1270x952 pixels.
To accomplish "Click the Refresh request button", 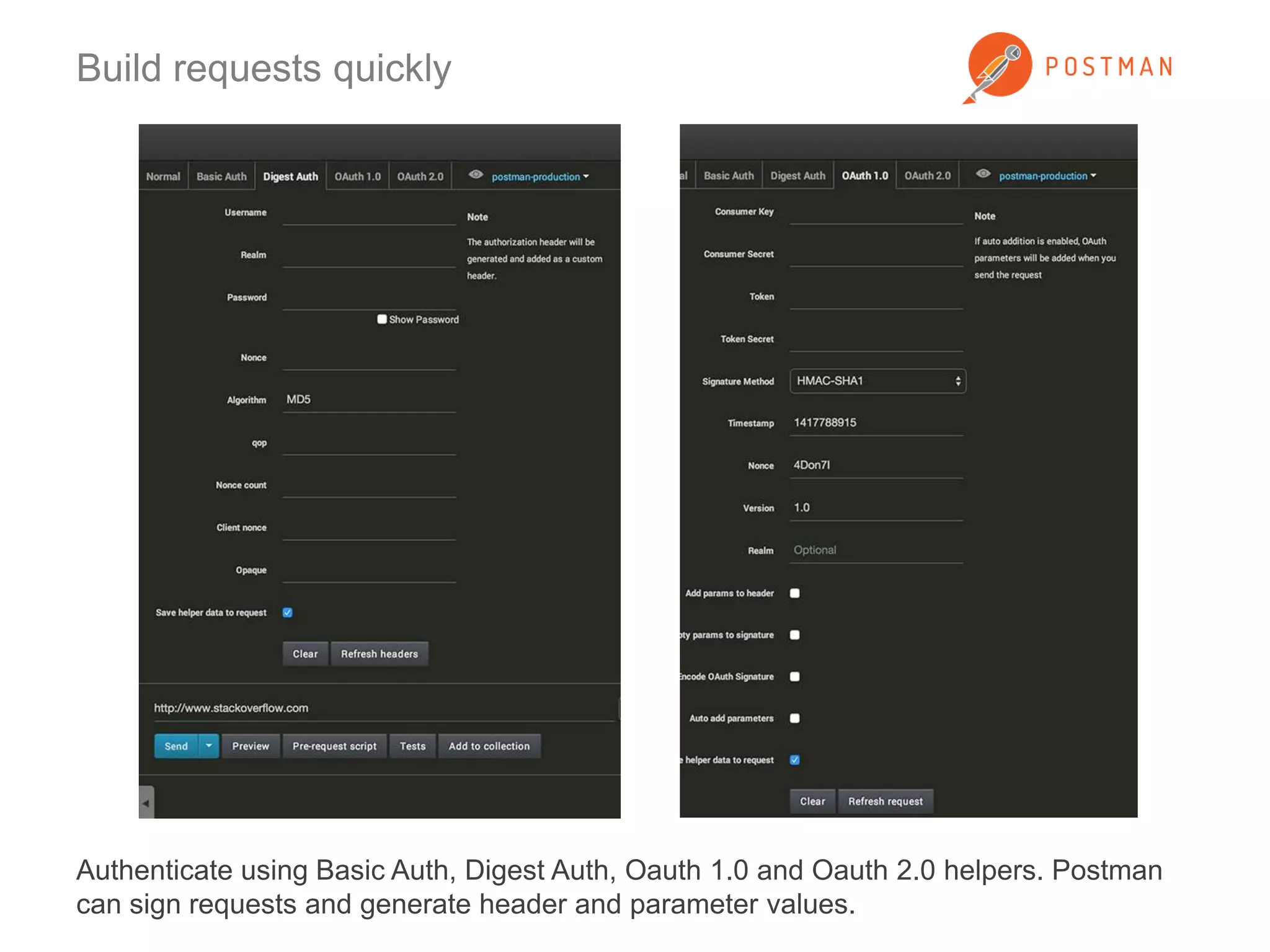I will [x=886, y=801].
